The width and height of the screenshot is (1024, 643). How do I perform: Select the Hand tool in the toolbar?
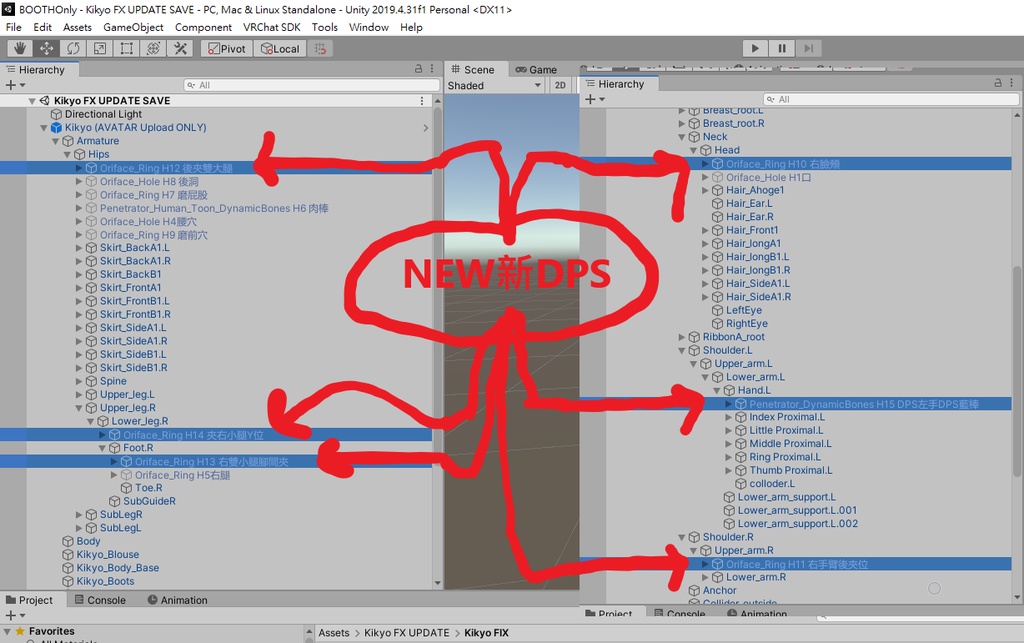coord(19,48)
